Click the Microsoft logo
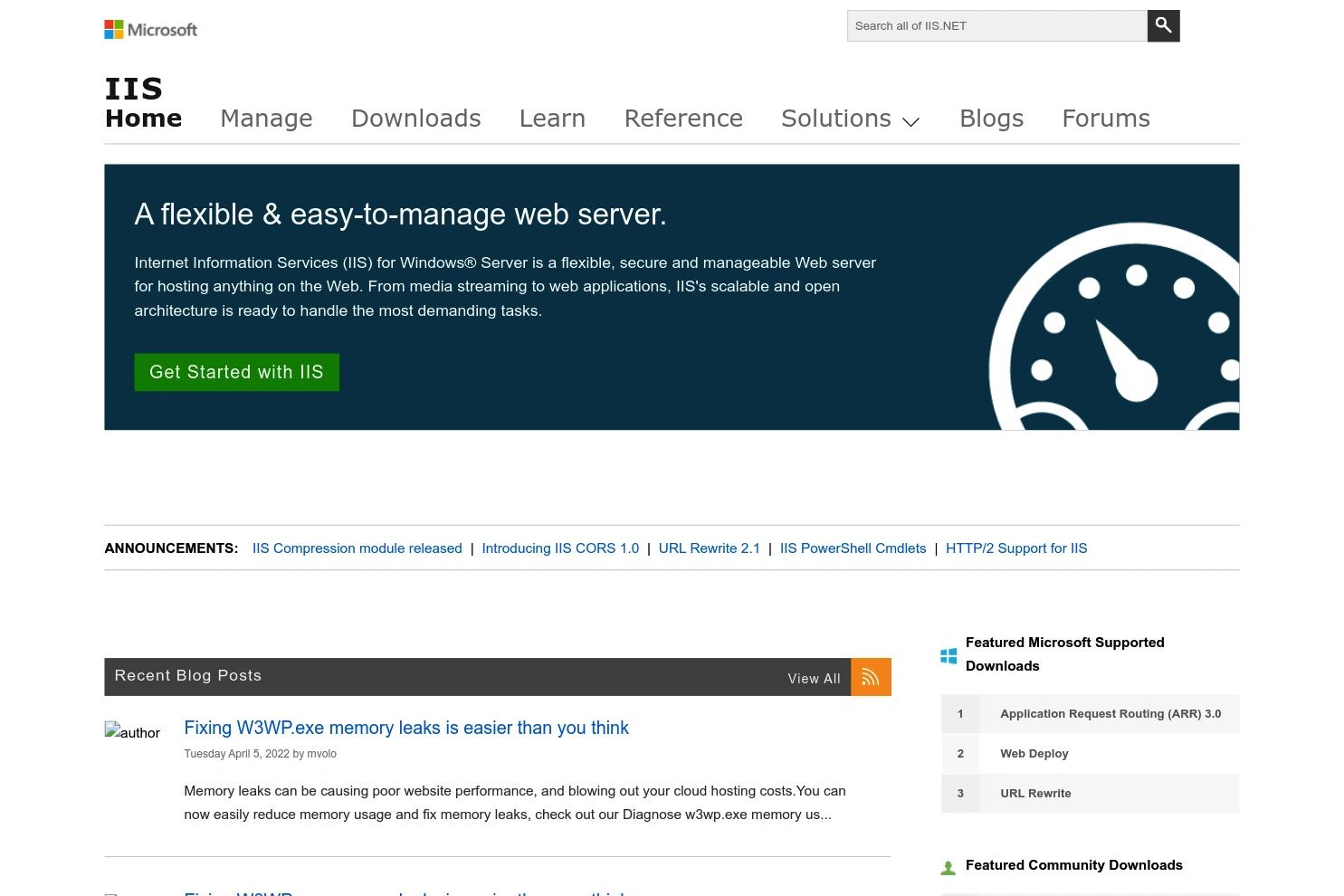Image resolution: width=1344 pixels, height=896 pixels. tap(150, 30)
